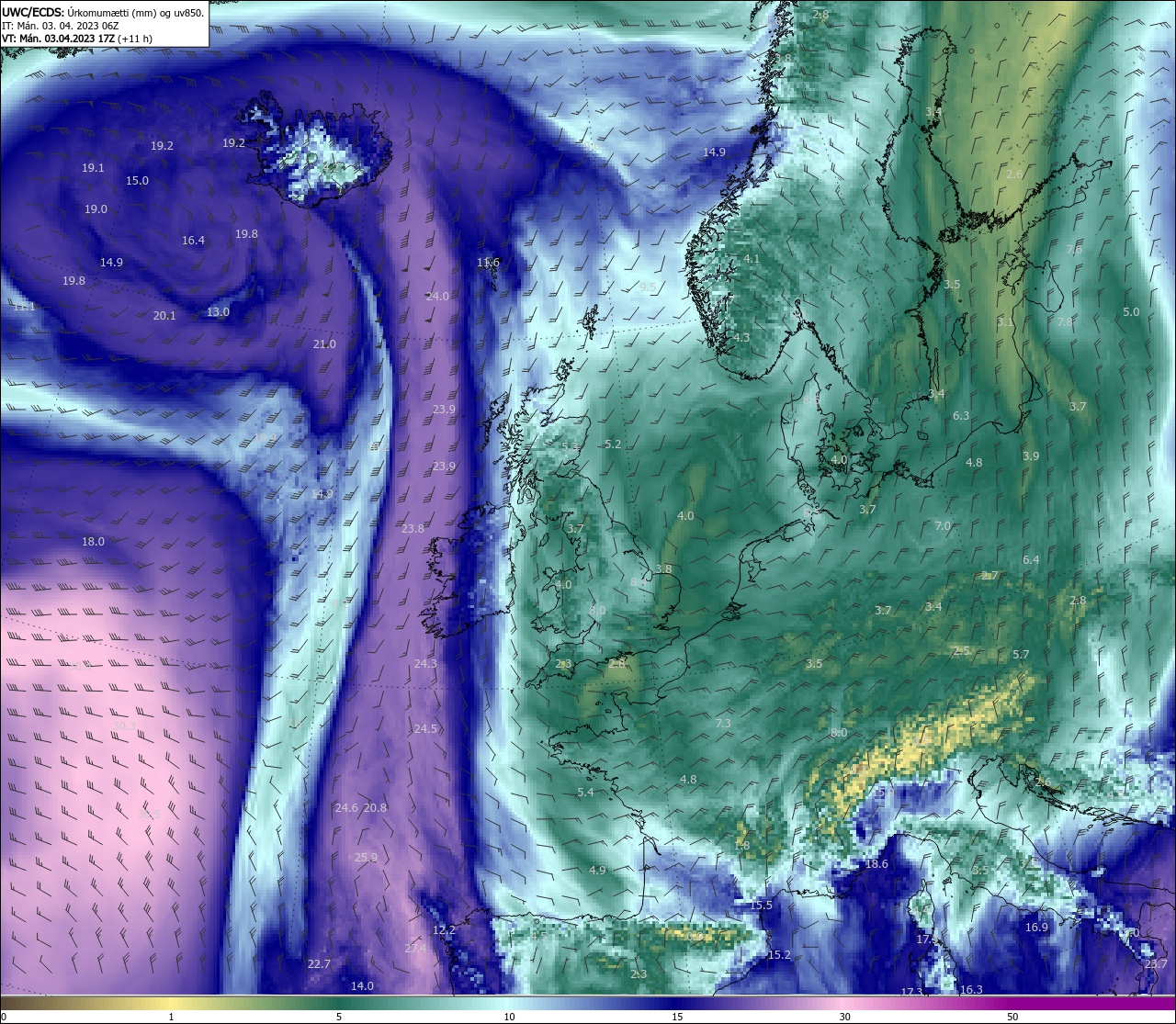Click the 24.3 value on the map
This screenshot has height=1024, width=1176.
(425, 664)
